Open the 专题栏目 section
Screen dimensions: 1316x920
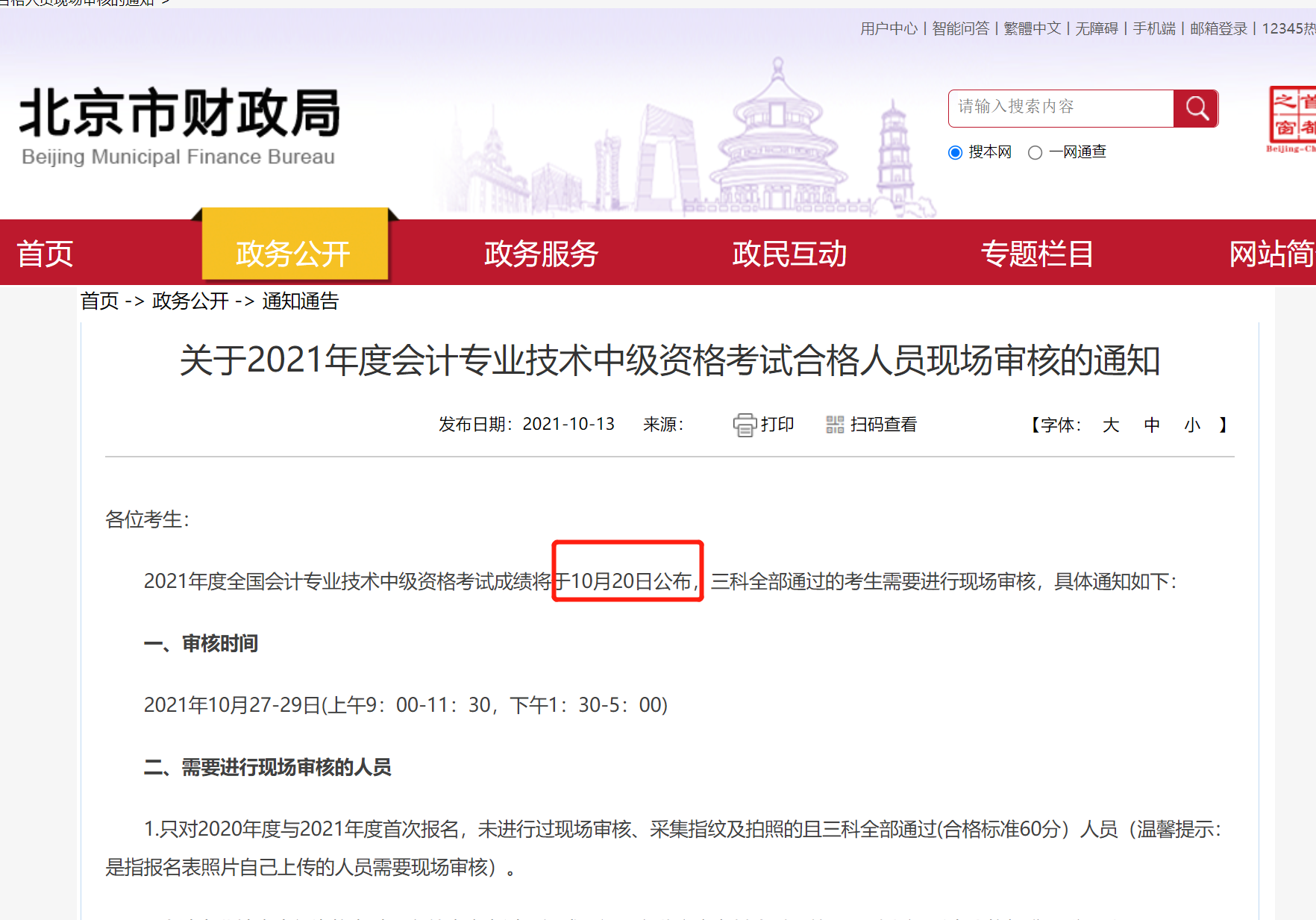(x=1037, y=254)
